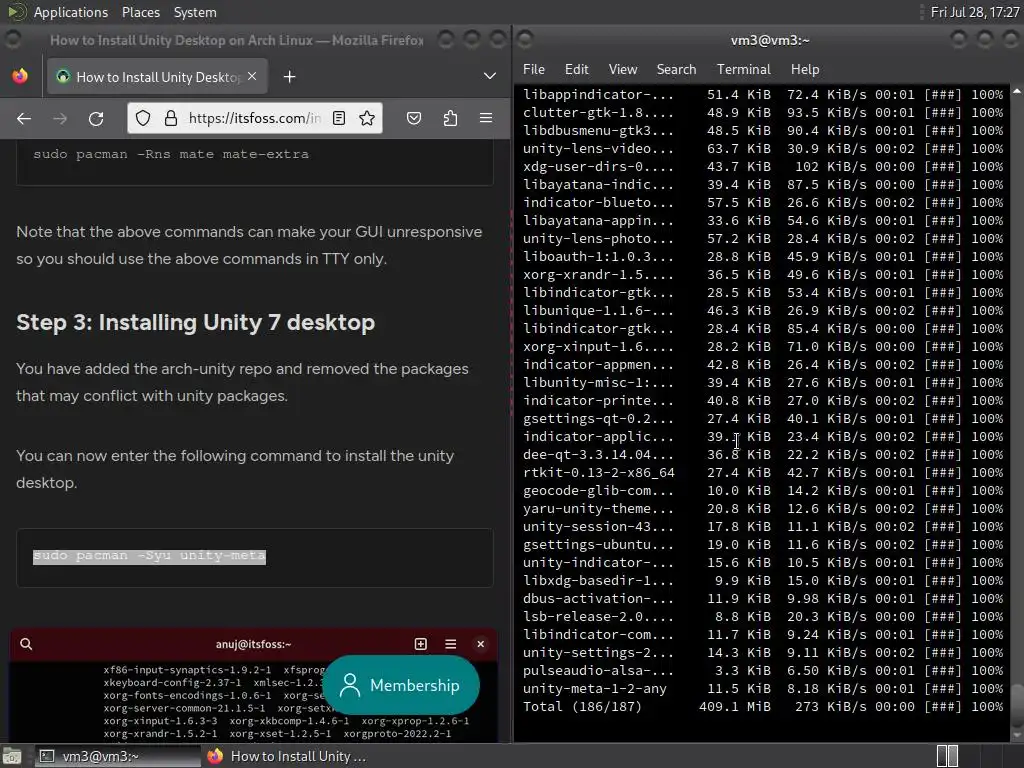Open the Terminal menu

pyautogui.click(x=744, y=69)
